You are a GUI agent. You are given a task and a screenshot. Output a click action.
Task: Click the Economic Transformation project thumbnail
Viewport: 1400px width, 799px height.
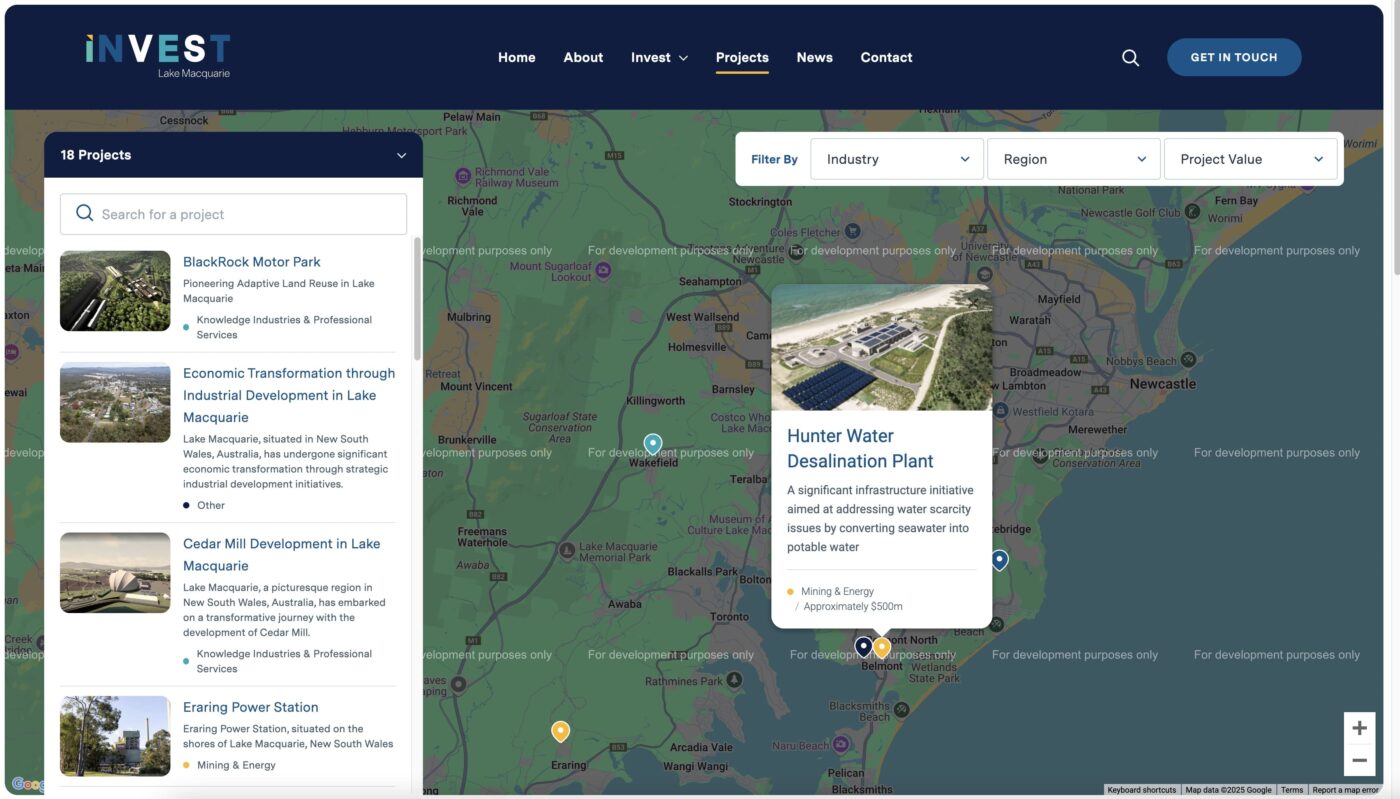pos(115,402)
